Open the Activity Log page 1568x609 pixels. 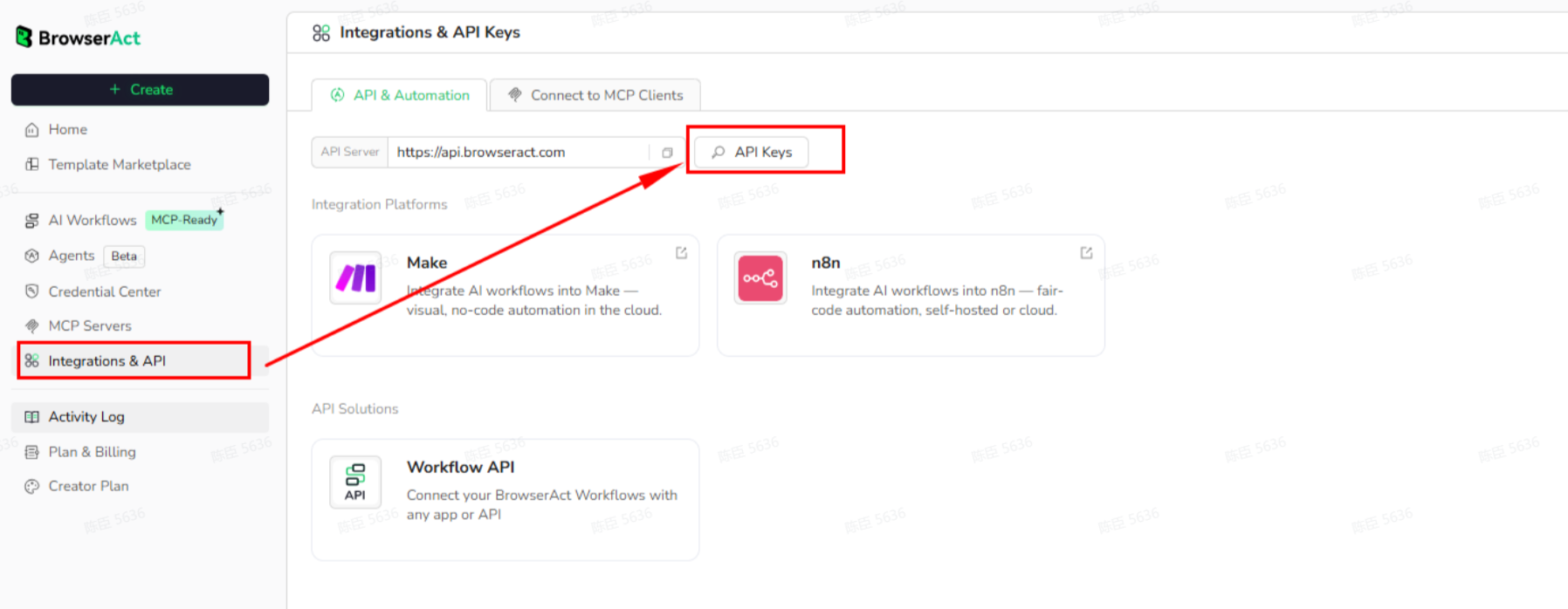(x=86, y=417)
